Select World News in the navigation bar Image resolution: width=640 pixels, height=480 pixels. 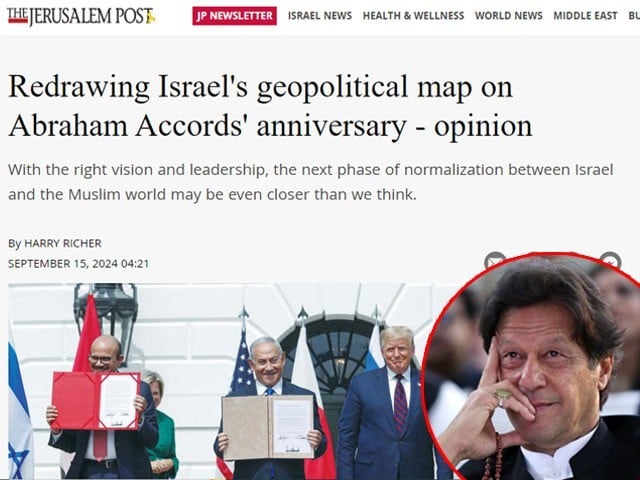[509, 16]
